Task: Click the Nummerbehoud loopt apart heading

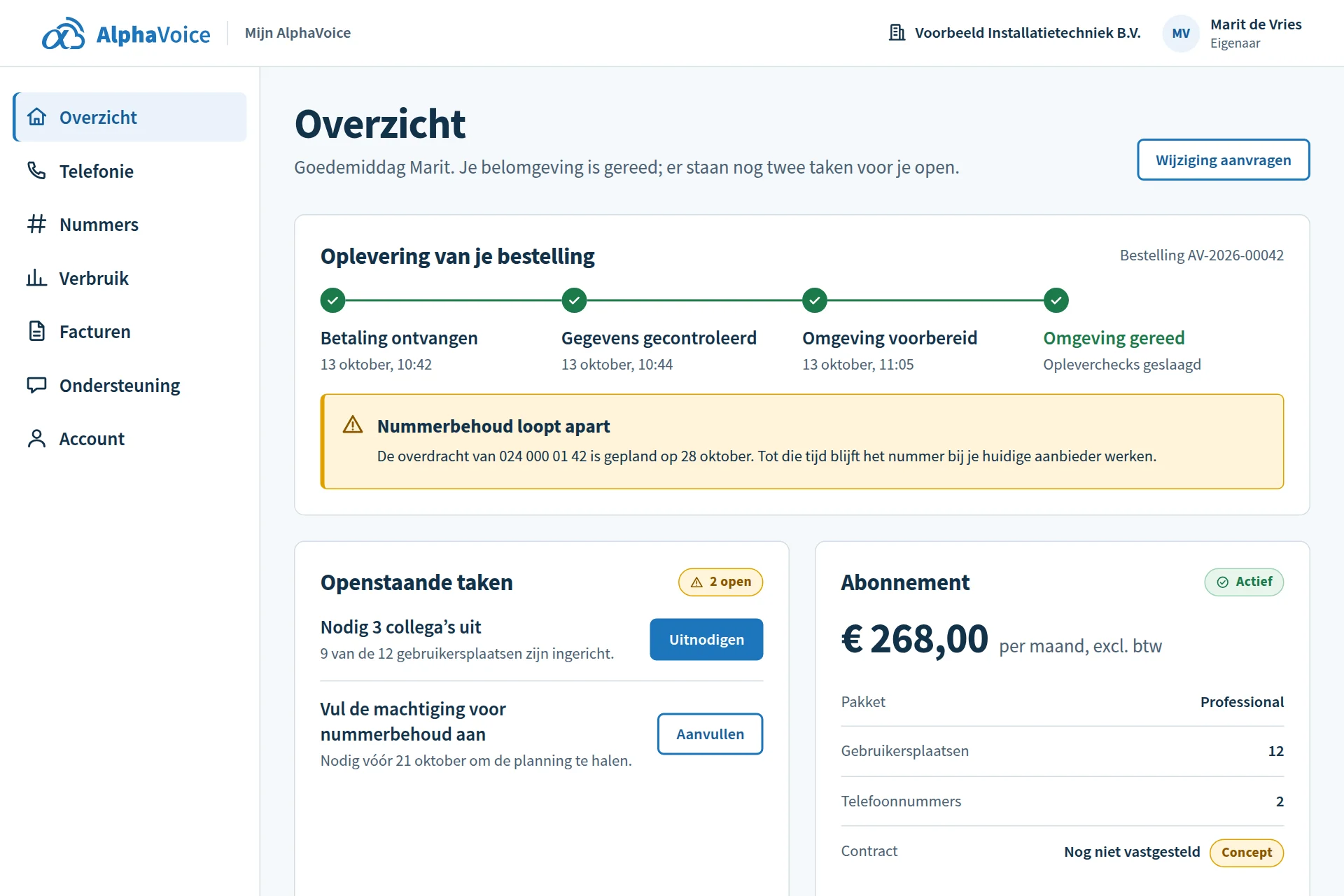Action: pyautogui.click(x=493, y=426)
